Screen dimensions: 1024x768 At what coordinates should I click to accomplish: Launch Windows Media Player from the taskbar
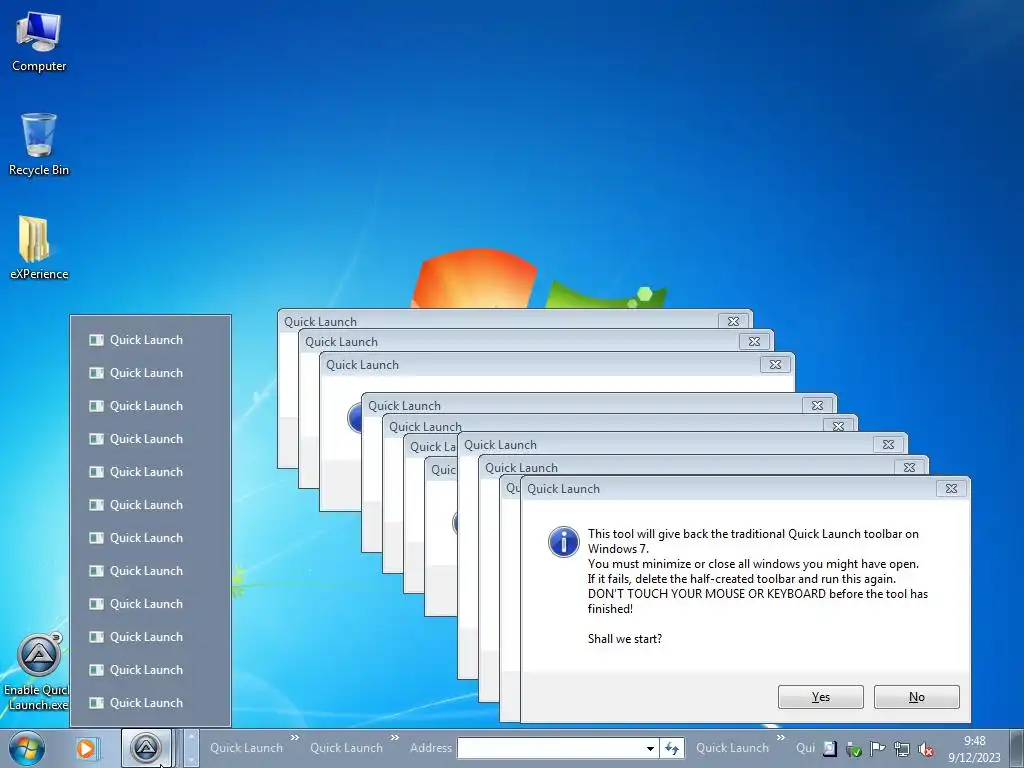tap(86, 748)
